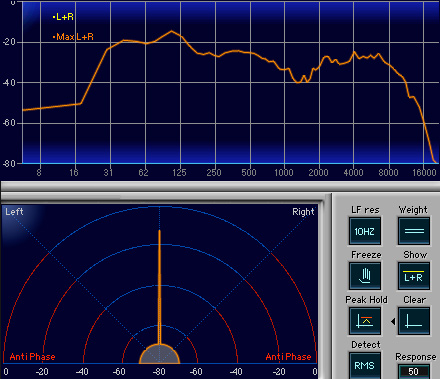Select the orange Max L+R legend entry
The height and width of the screenshot is (379, 440).
pos(73,37)
